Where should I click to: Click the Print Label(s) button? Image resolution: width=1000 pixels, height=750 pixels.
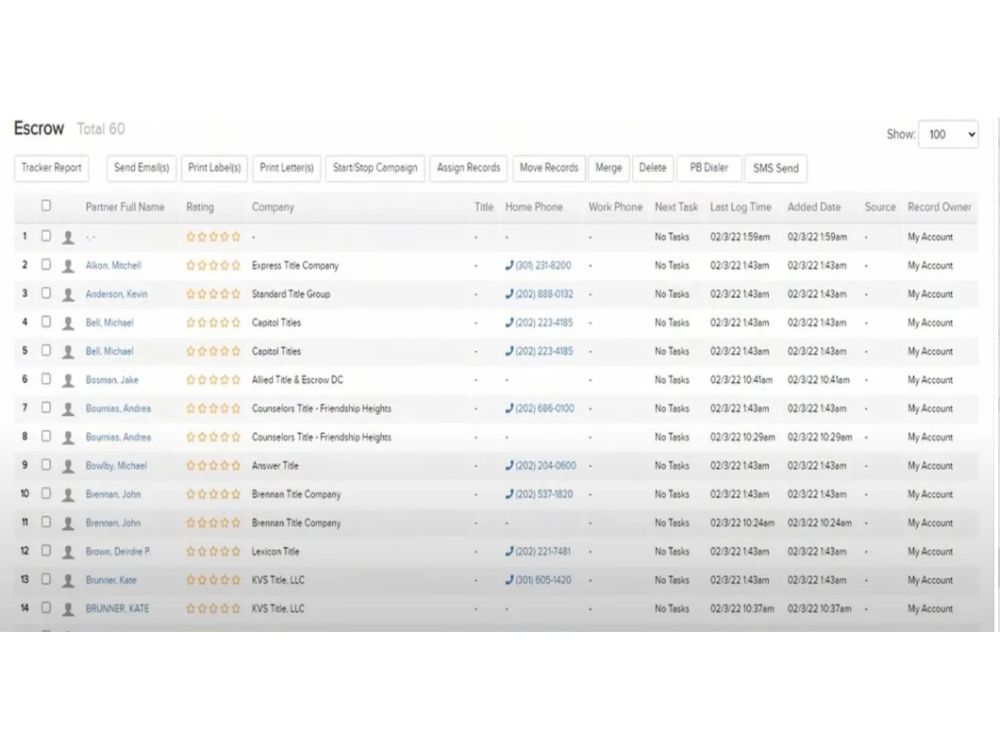(x=214, y=168)
